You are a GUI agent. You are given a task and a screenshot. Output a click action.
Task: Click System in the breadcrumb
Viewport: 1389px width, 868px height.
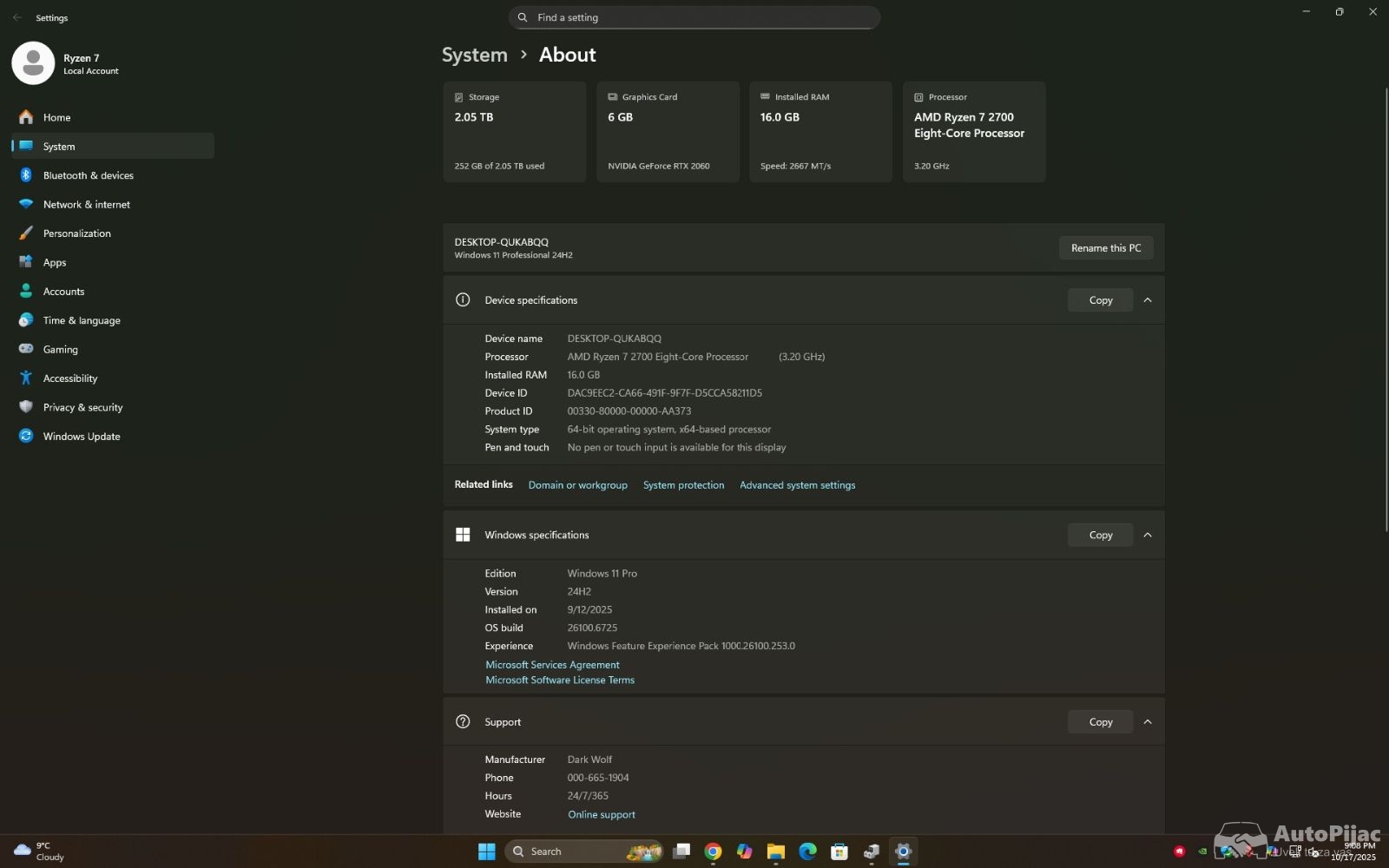pyautogui.click(x=474, y=55)
